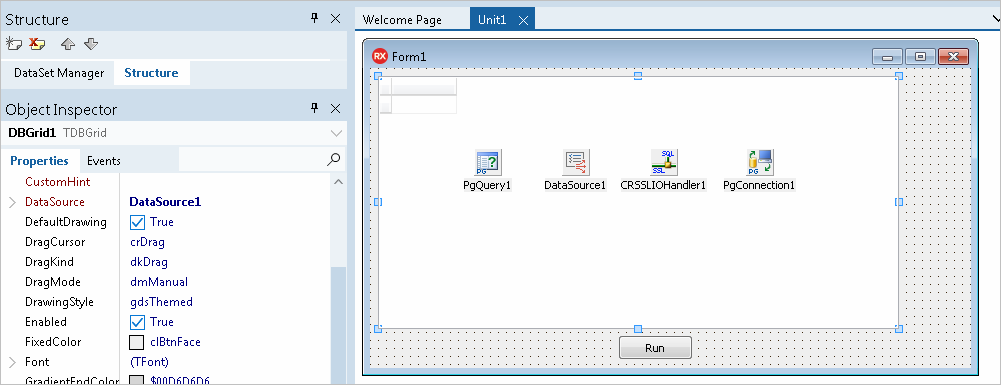Click the search magnifier in Object Inspector
Screen dimensions: 1001x385
click(333, 160)
